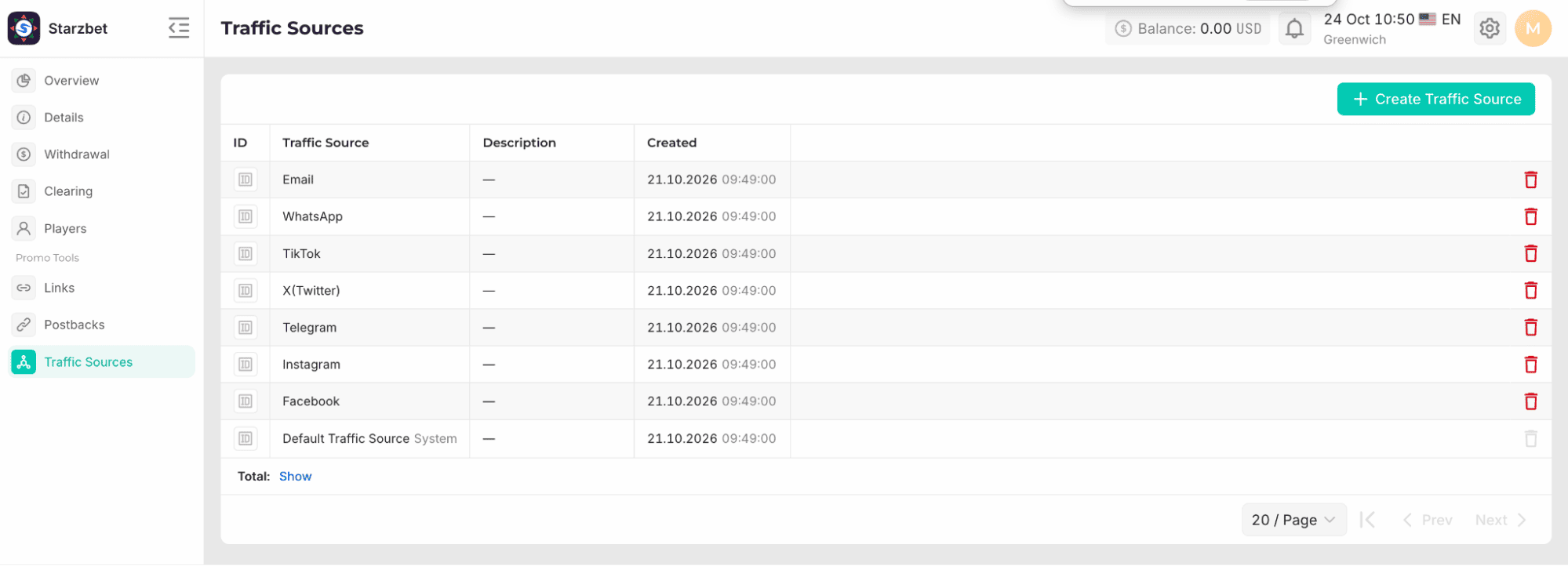Select the Default Traffic Source System text

(x=369, y=438)
